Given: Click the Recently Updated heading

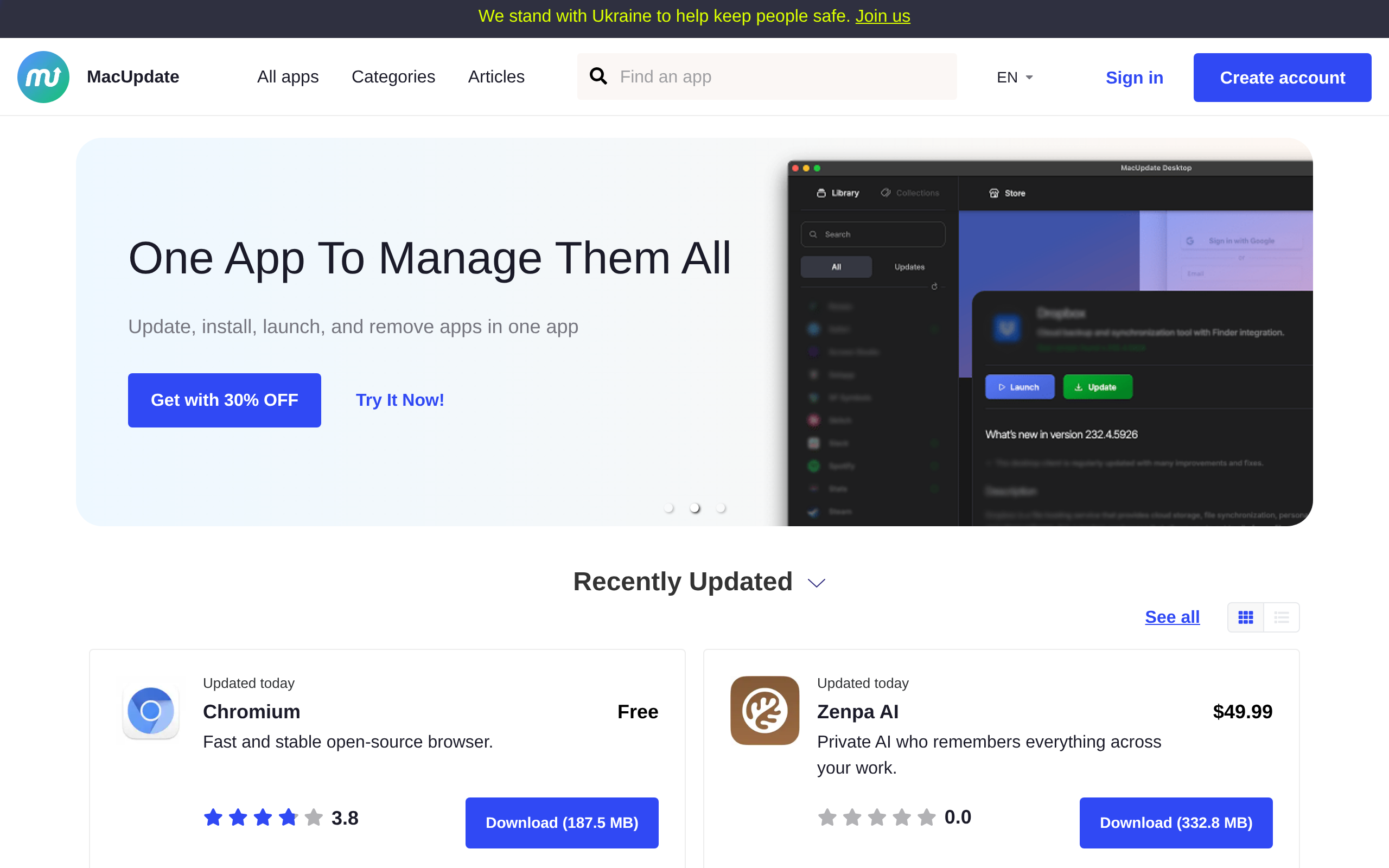Looking at the screenshot, I should tap(683, 582).
